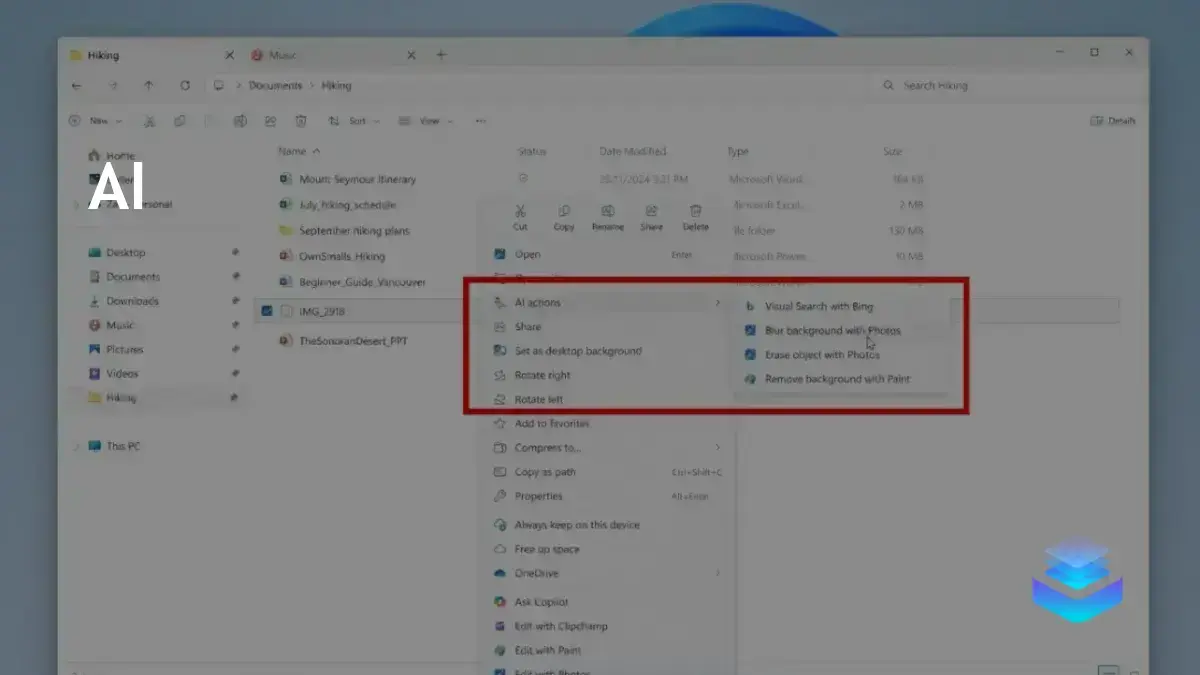Sort files by the Name column header
The image size is (1200, 675).
(293, 151)
